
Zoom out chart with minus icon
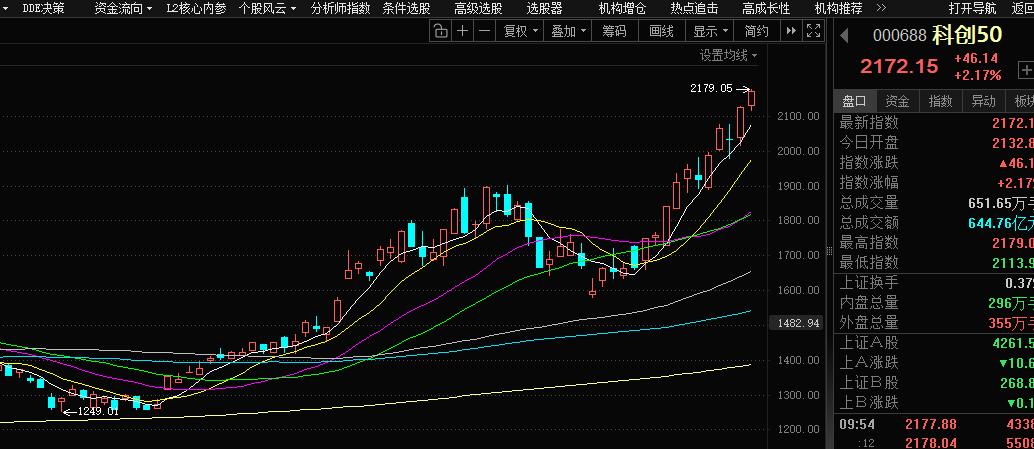coord(485,31)
